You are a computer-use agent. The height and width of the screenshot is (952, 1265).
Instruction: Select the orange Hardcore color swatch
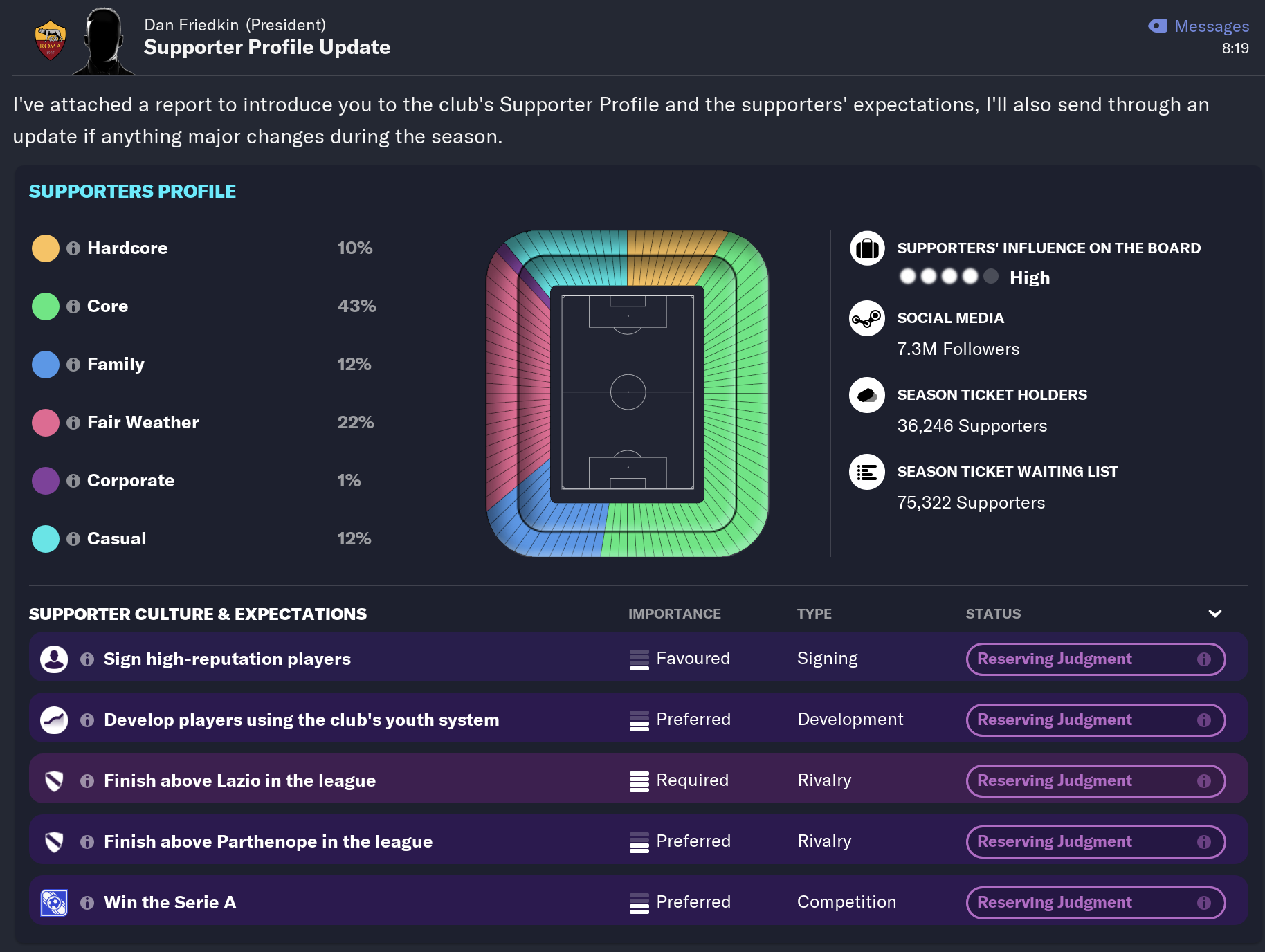click(x=46, y=248)
